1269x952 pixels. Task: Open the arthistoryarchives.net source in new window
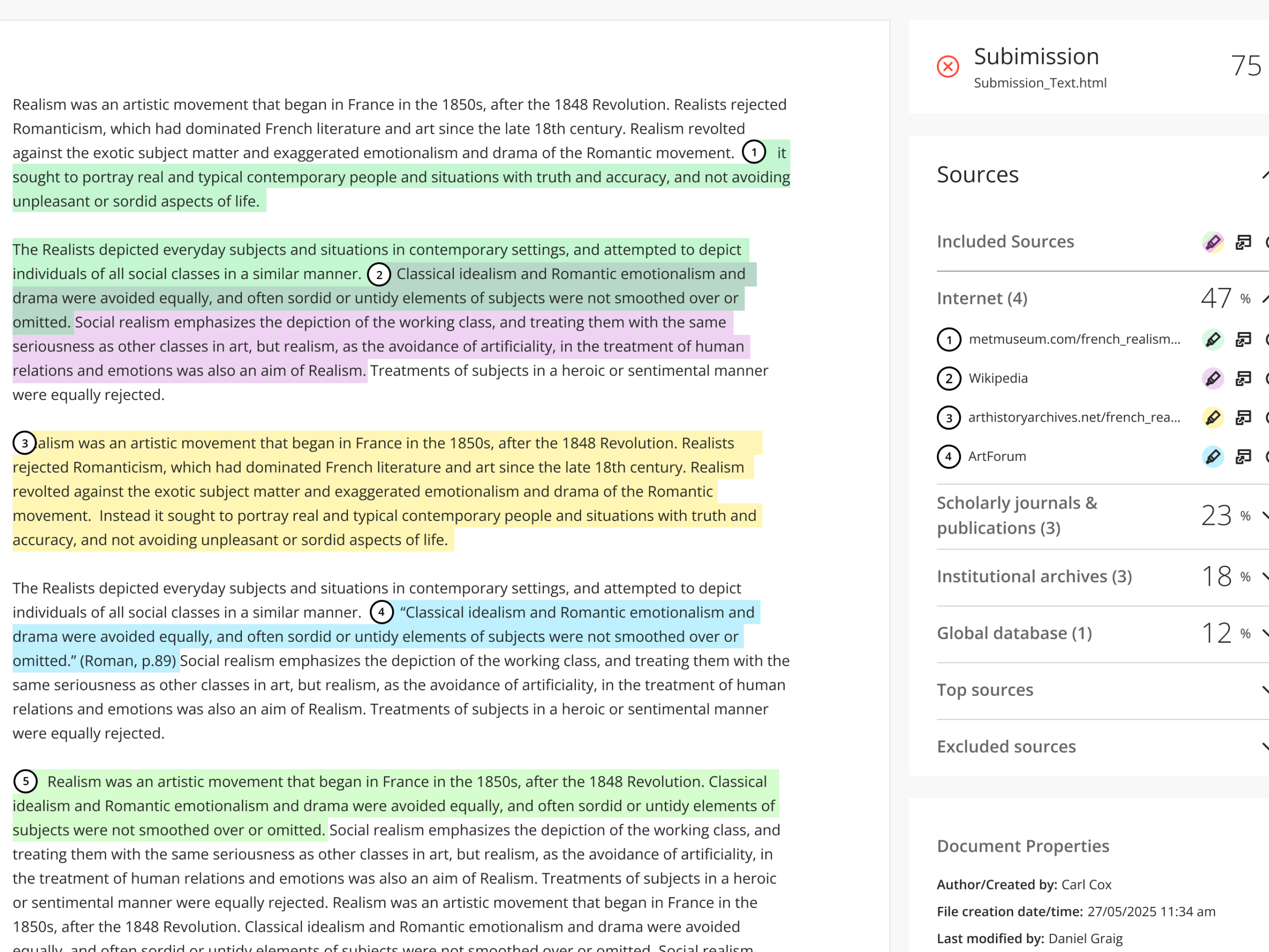pos(1243,417)
